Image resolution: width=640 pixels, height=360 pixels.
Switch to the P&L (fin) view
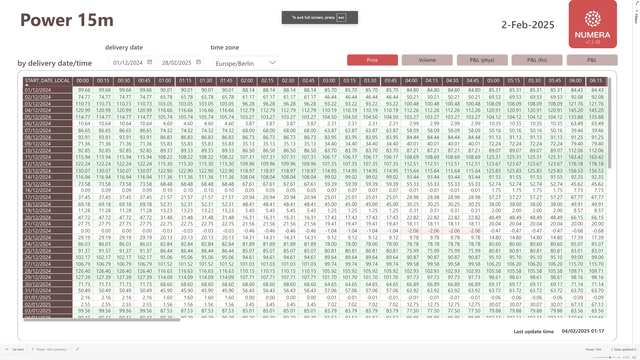point(537,60)
